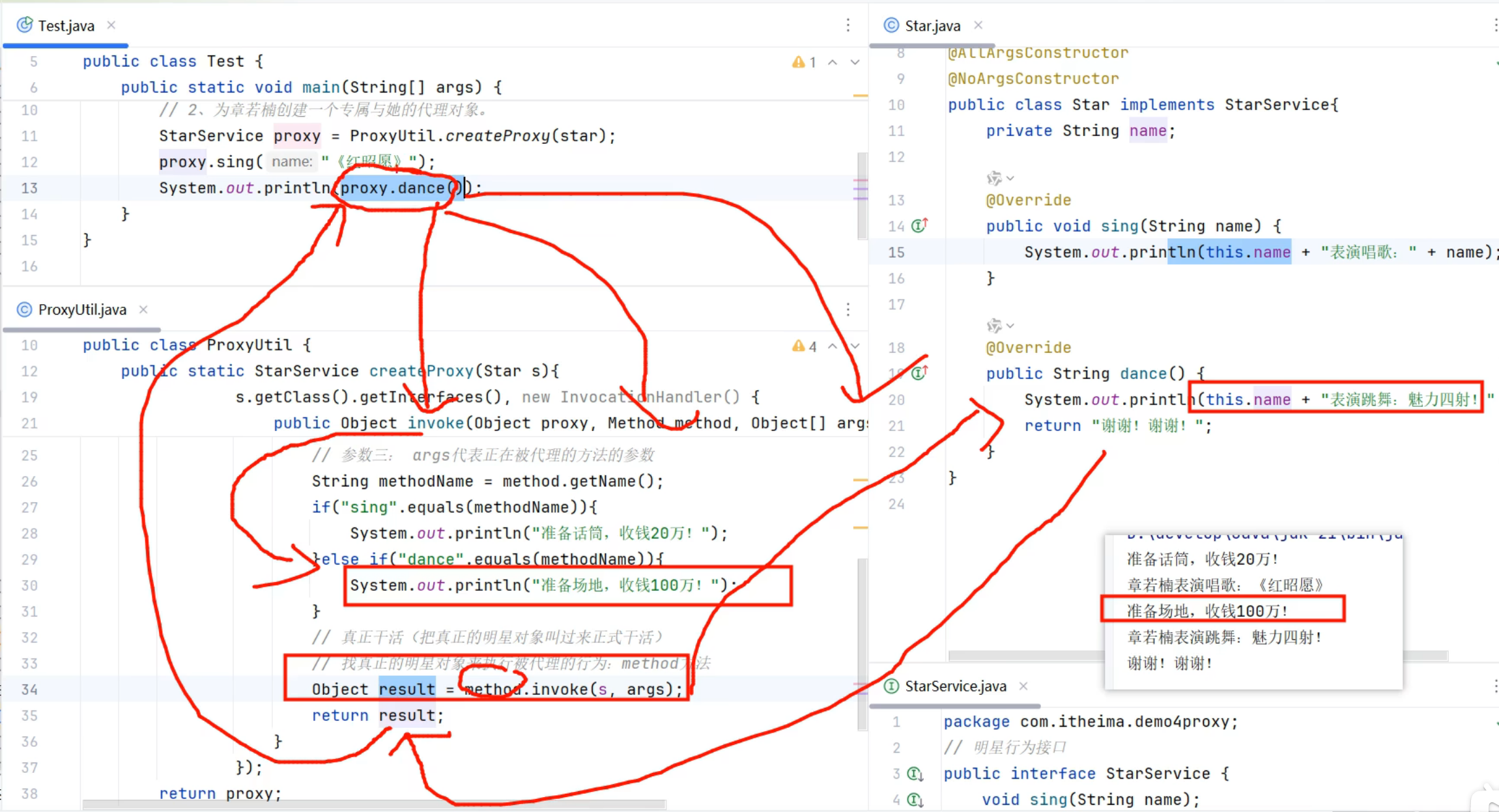
Task: Click 'new InvocationHandler()' on line 19
Action: [631, 397]
